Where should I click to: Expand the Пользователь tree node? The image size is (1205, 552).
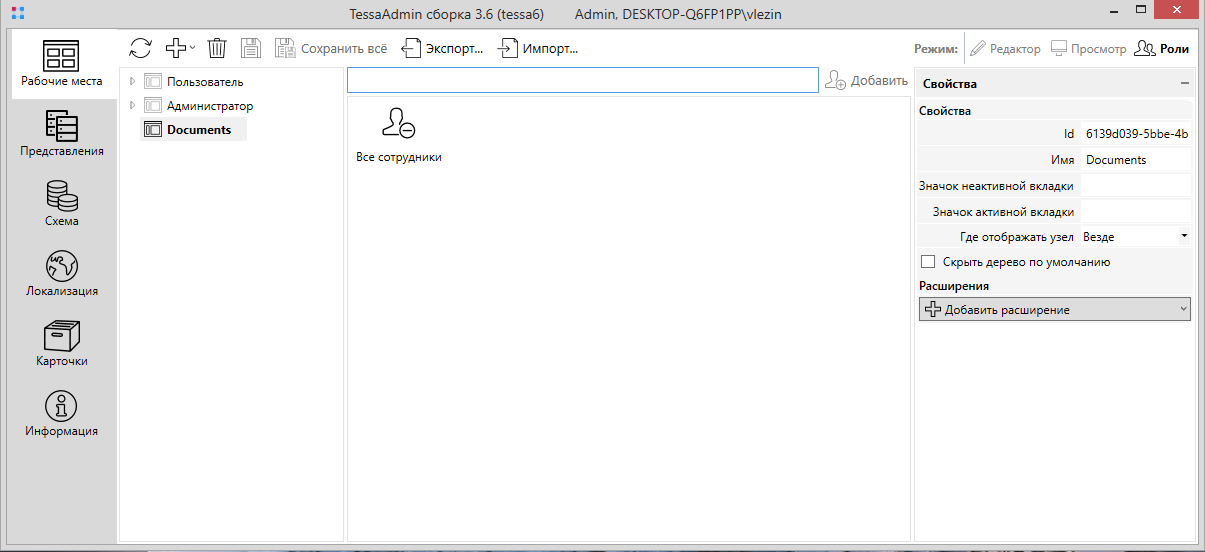(132, 81)
